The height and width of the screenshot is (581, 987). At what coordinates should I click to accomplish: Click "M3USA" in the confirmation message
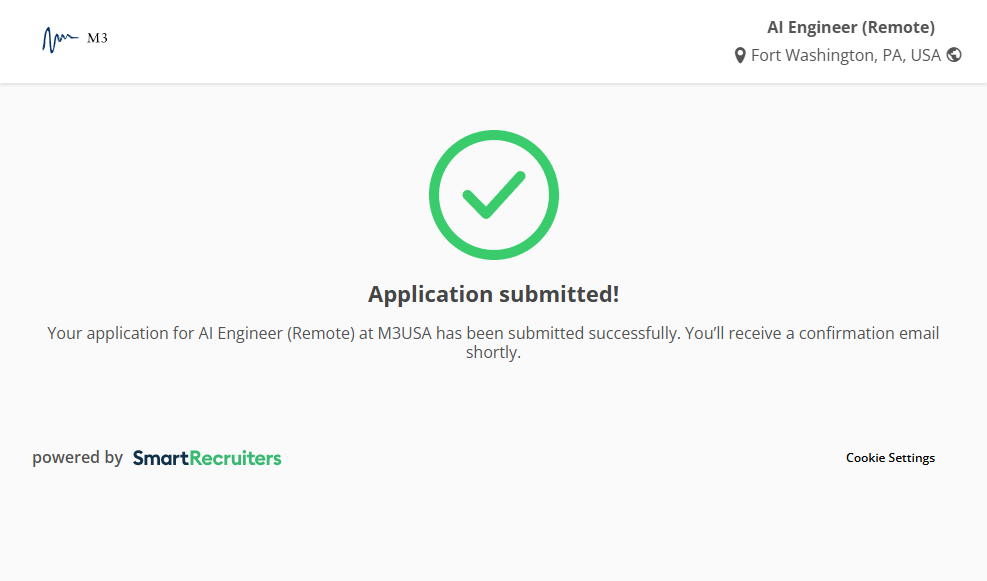[404, 333]
